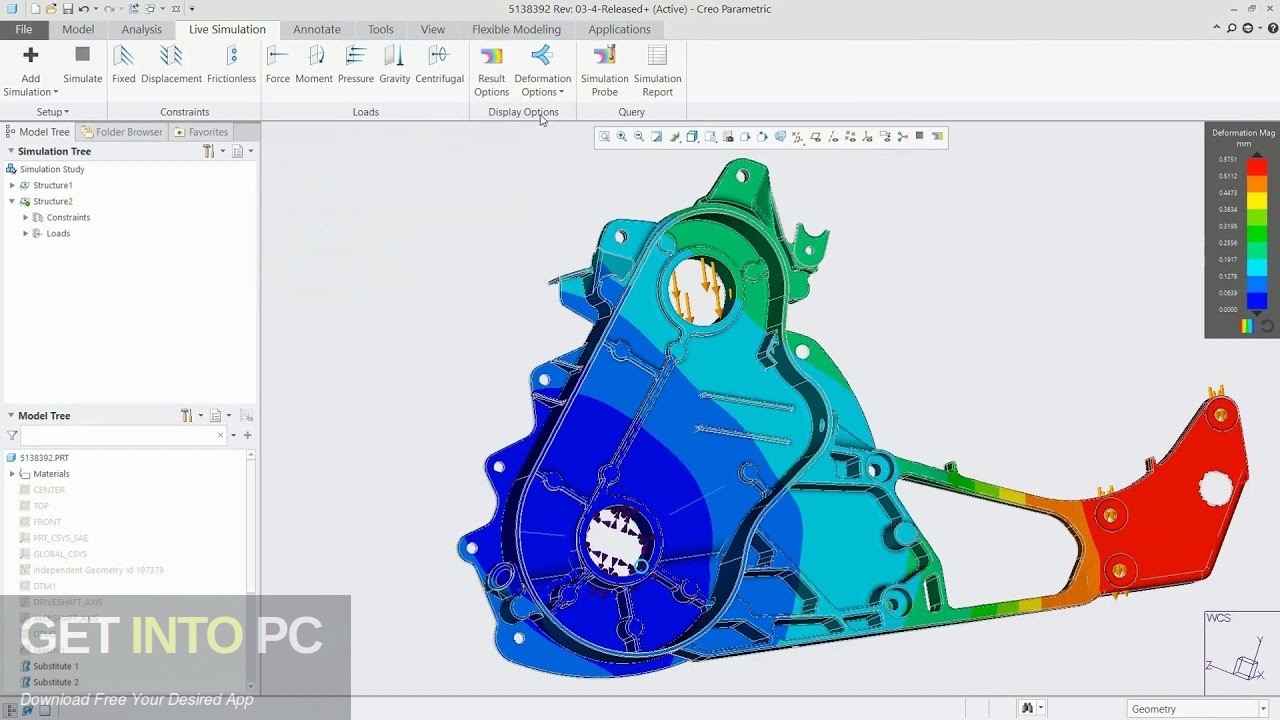Expand the Loads node
1280x720 pixels.
coord(25,233)
